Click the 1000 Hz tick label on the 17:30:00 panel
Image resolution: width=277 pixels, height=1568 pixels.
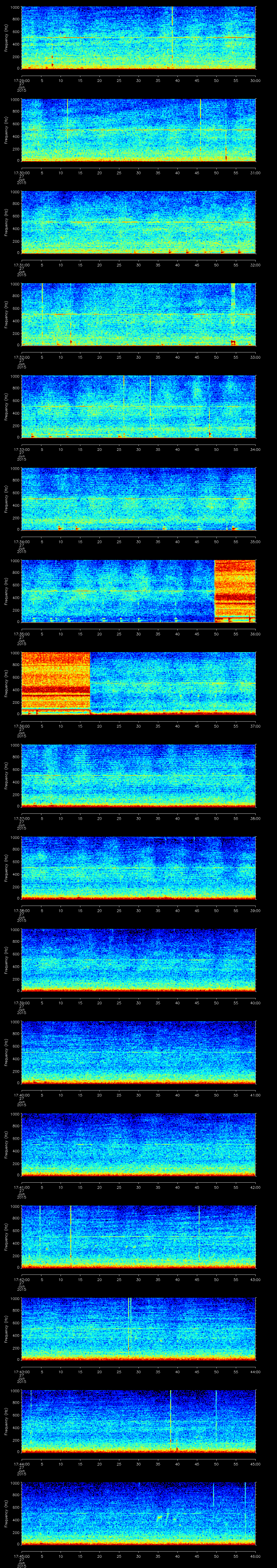tap(15, 100)
